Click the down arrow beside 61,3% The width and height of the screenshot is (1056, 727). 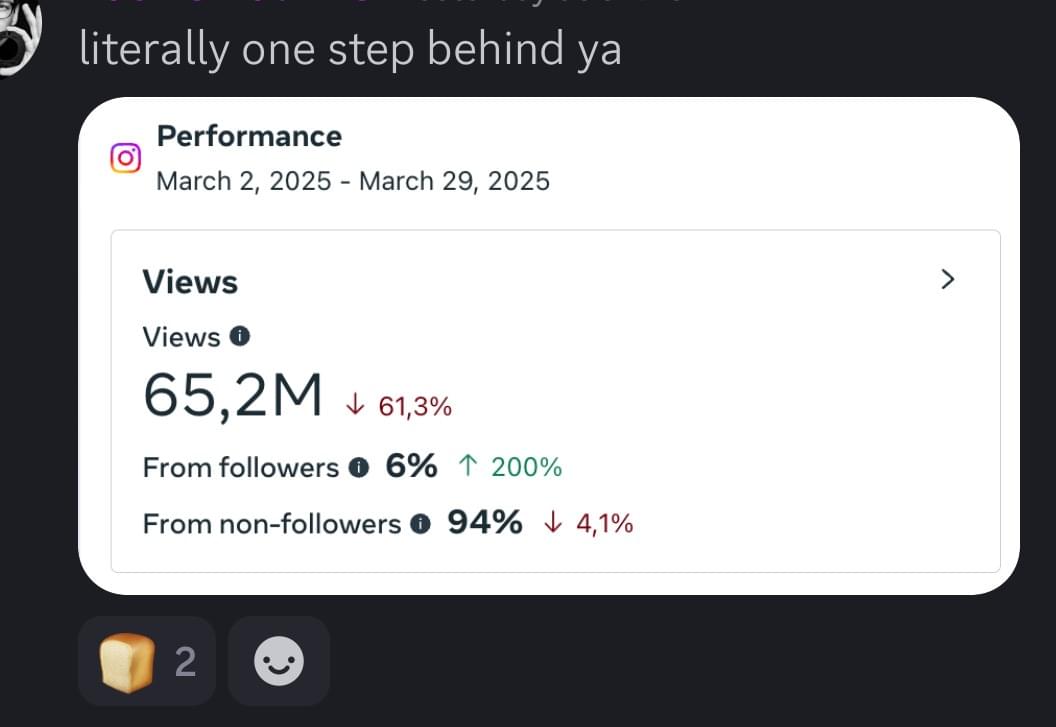click(x=353, y=405)
